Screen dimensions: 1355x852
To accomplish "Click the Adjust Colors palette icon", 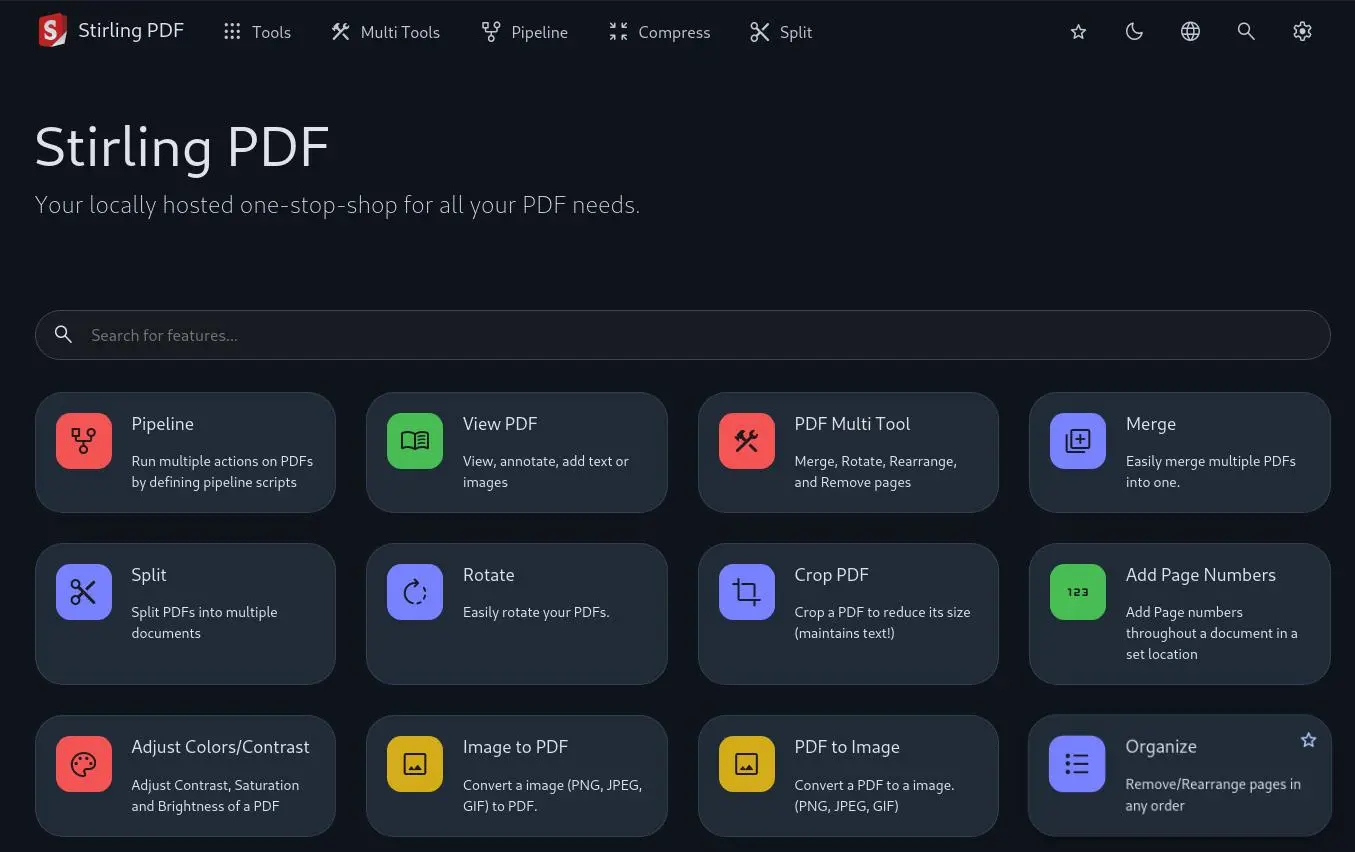I will click(84, 764).
